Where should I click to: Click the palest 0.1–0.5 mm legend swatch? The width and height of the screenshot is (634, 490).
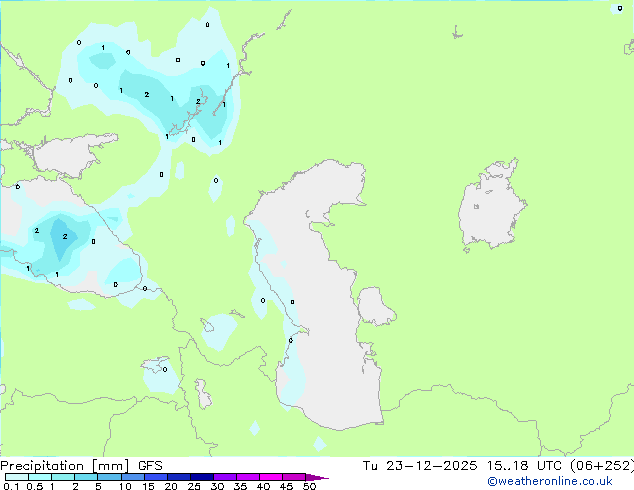pos(17,477)
